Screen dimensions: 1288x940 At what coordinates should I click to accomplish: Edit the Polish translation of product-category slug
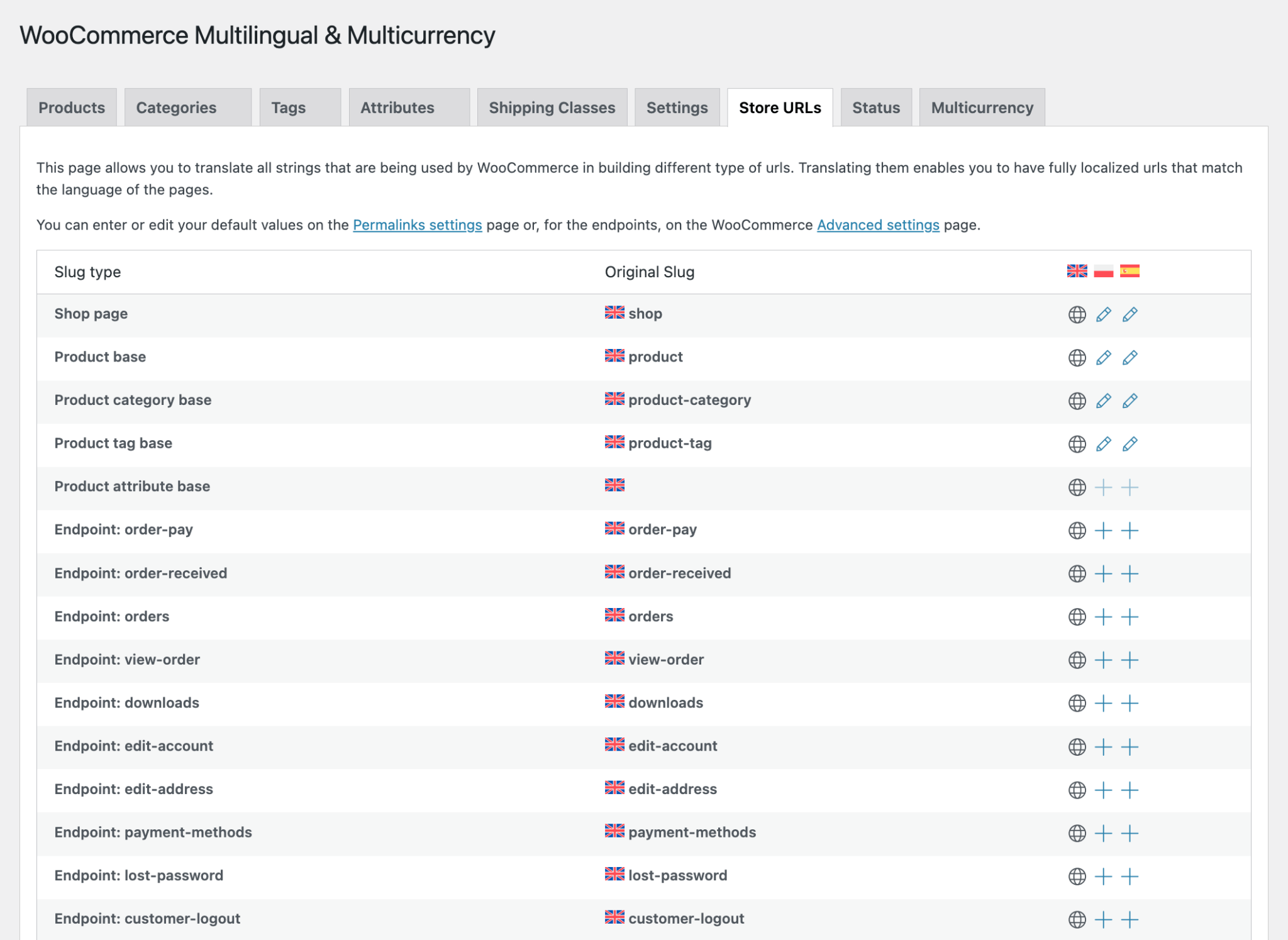(1103, 401)
